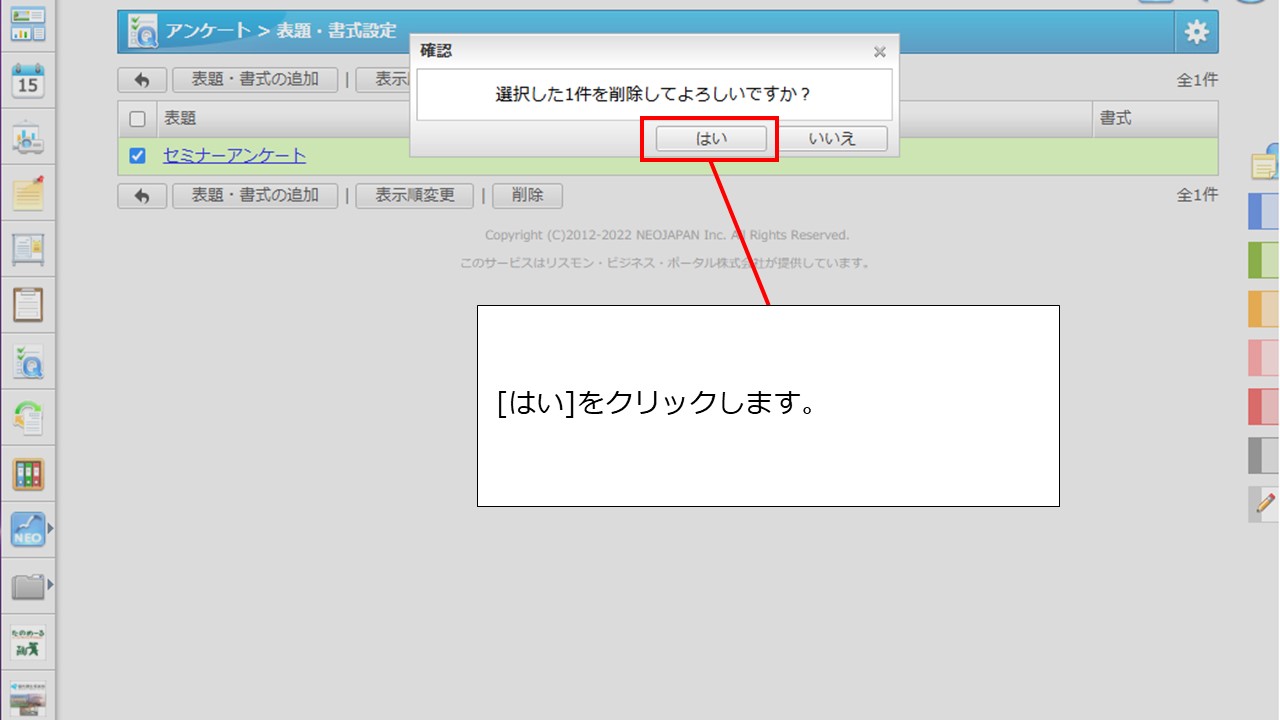Click the upper 全1件 count text
1280x720 pixels.
[x=1197, y=81]
